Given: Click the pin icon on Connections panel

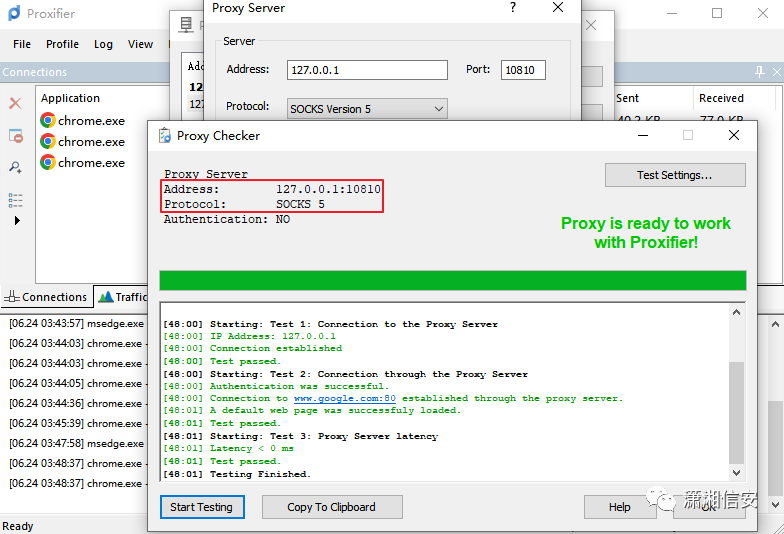Looking at the screenshot, I should [x=760, y=72].
